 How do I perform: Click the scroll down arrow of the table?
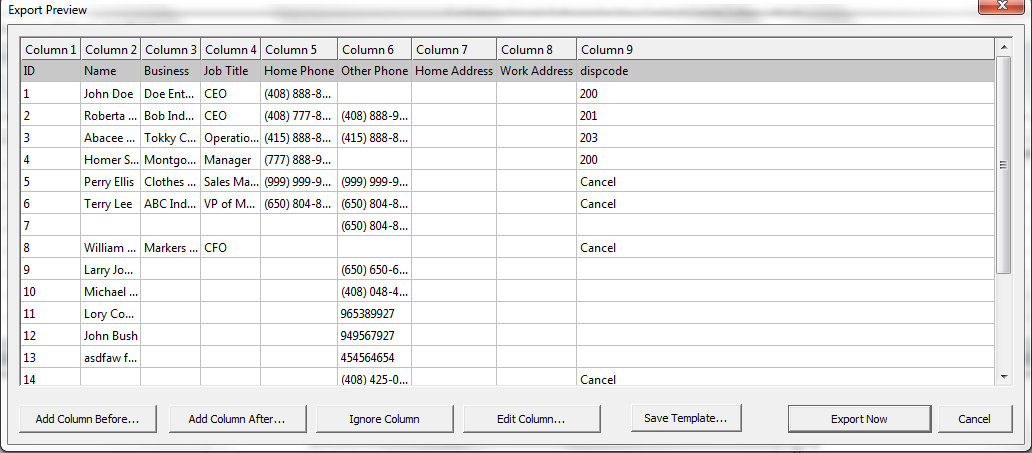point(1003,376)
